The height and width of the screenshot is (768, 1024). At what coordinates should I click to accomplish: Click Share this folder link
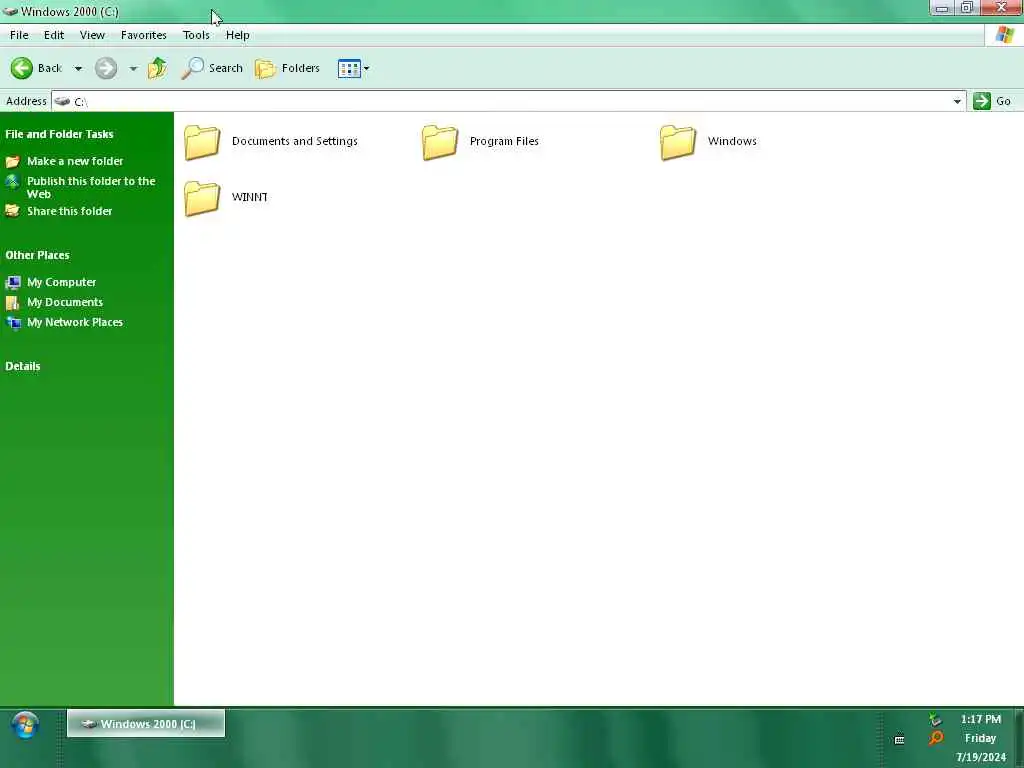(69, 211)
